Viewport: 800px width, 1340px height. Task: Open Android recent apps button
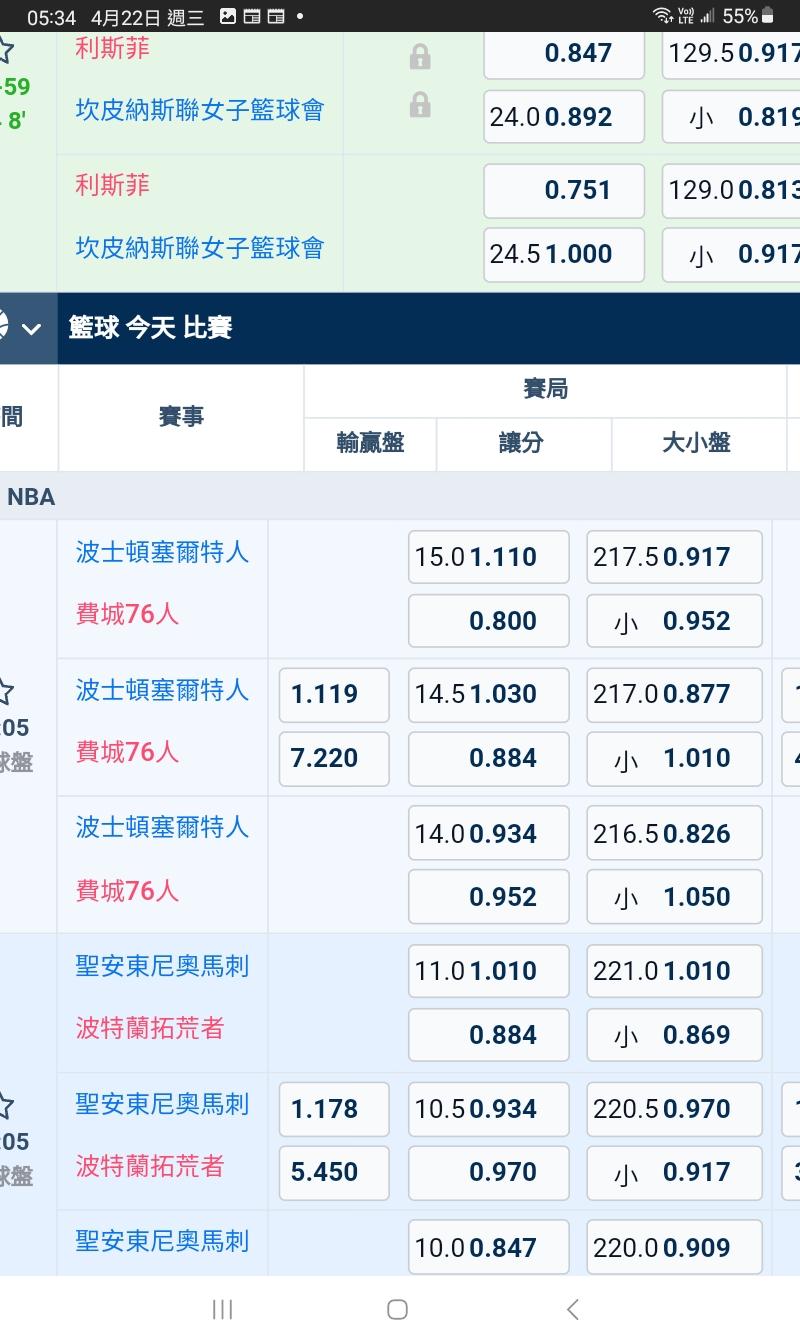222,1309
